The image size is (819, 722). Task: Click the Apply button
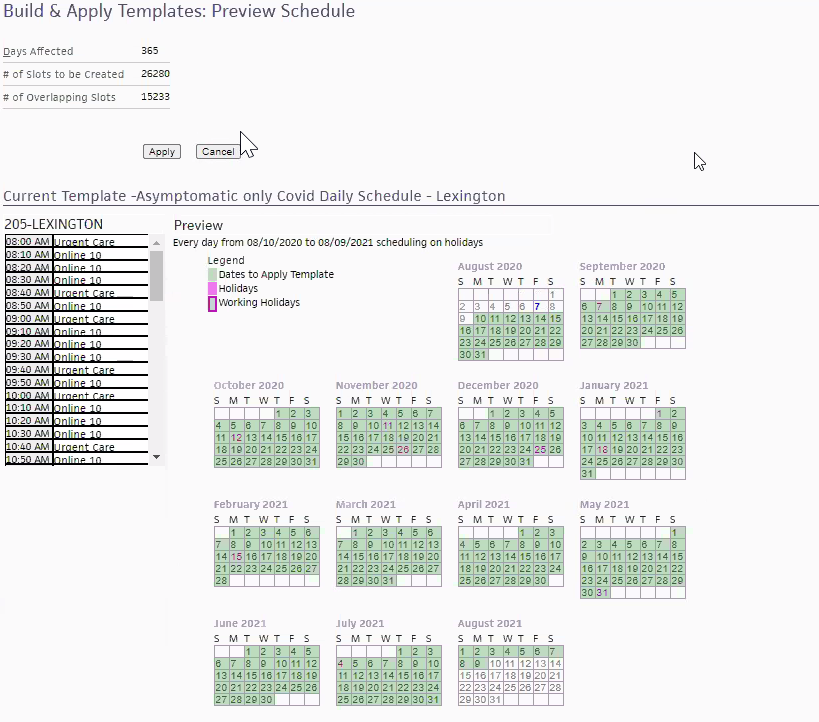click(161, 152)
